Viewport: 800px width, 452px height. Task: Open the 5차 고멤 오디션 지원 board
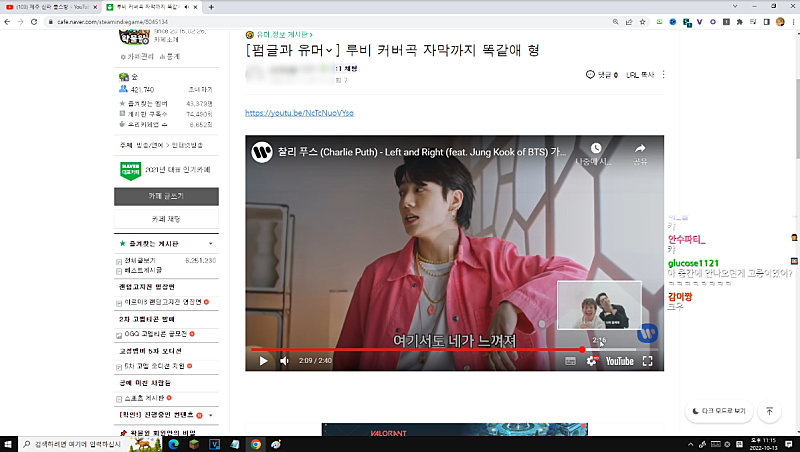pos(154,366)
